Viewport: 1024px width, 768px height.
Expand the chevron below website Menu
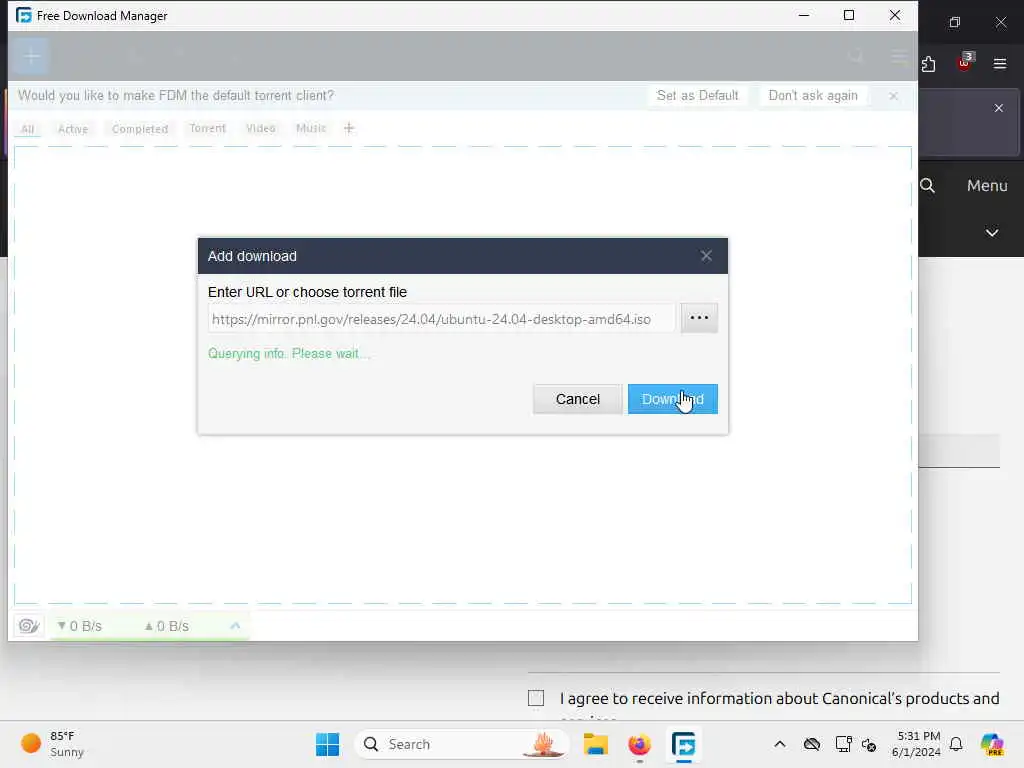[991, 232]
